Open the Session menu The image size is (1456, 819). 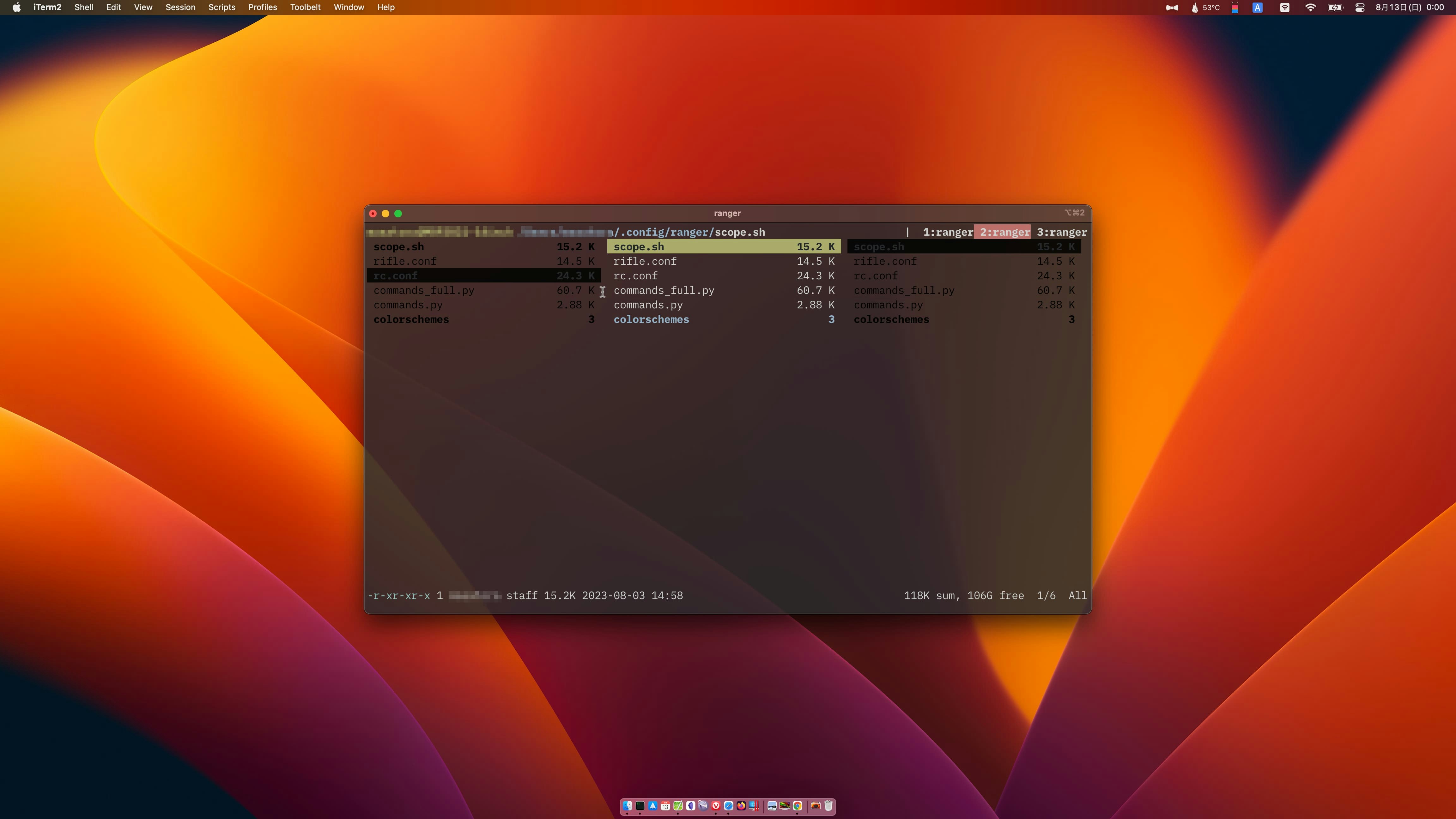point(180,7)
